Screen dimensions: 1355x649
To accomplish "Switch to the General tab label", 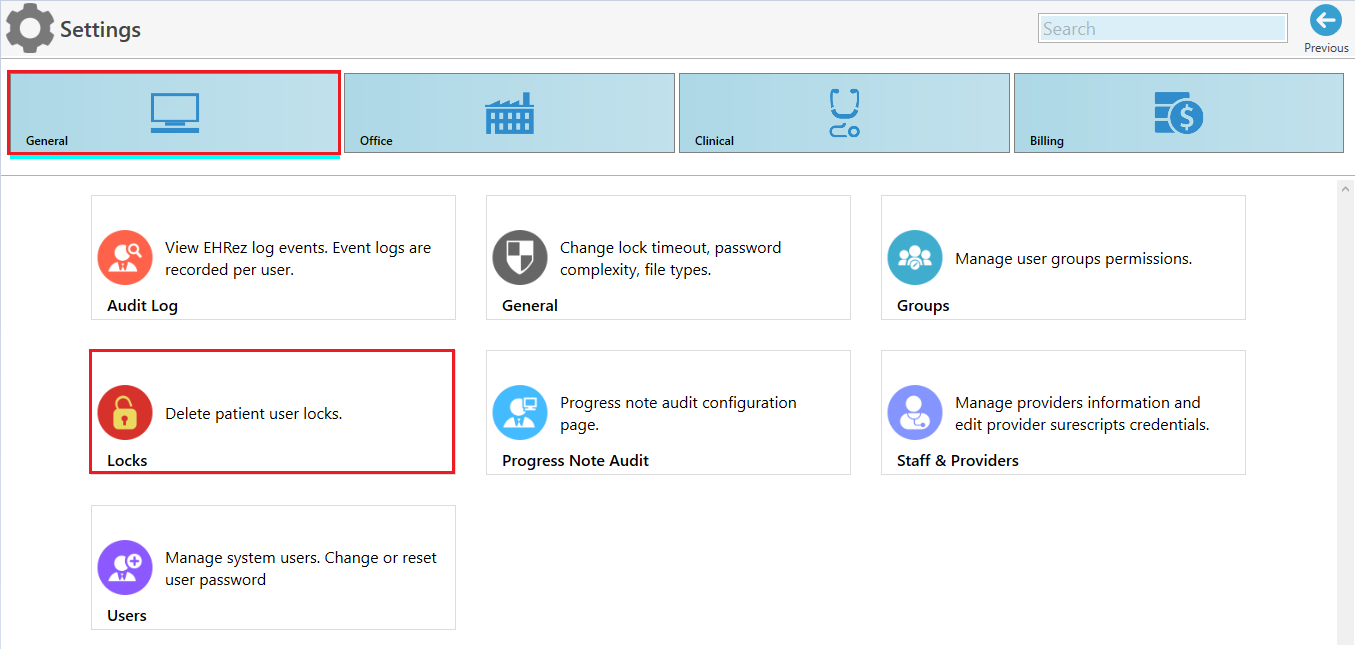I will pyautogui.click(x=47, y=141).
